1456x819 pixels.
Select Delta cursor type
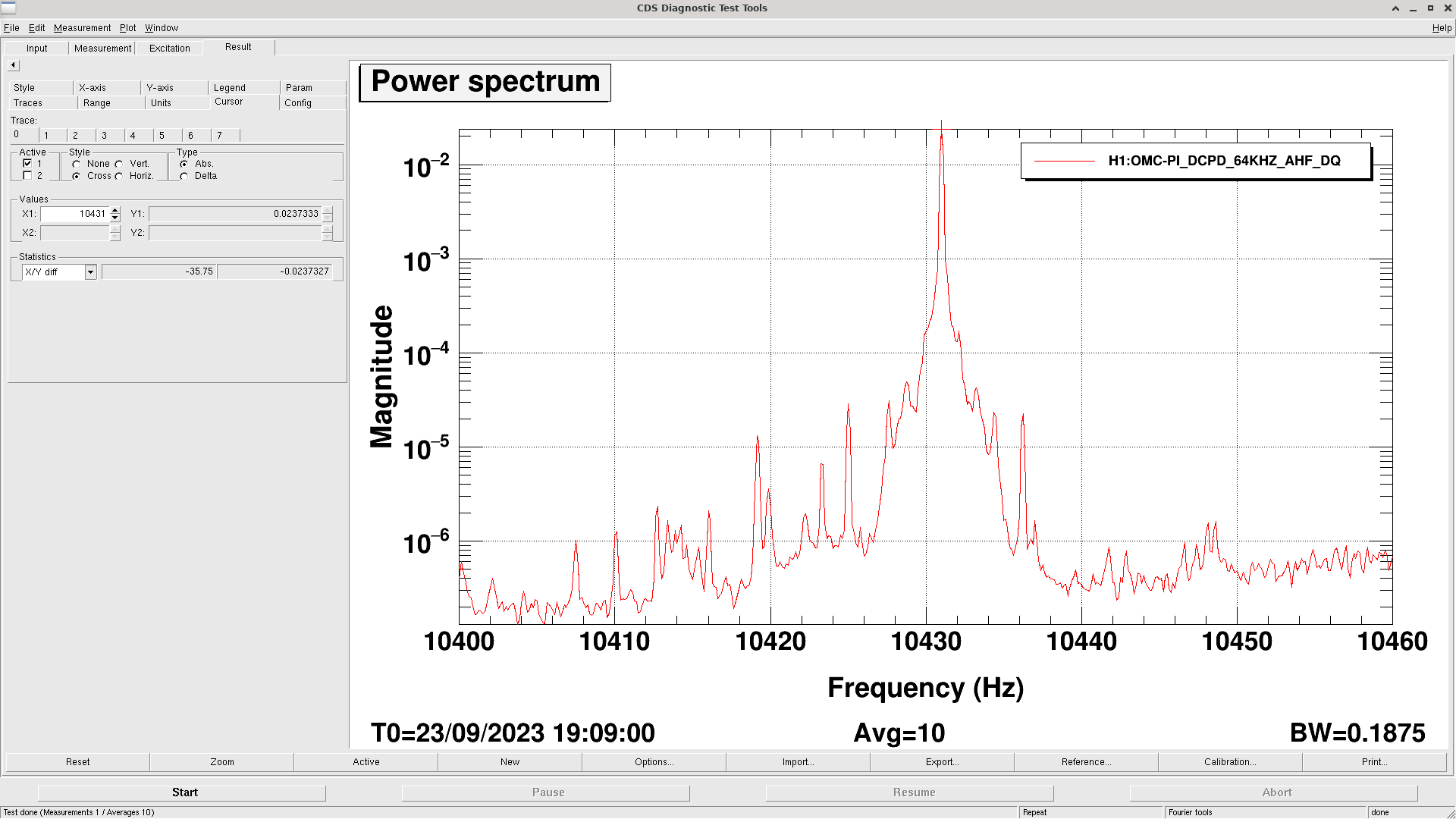[x=184, y=176]
